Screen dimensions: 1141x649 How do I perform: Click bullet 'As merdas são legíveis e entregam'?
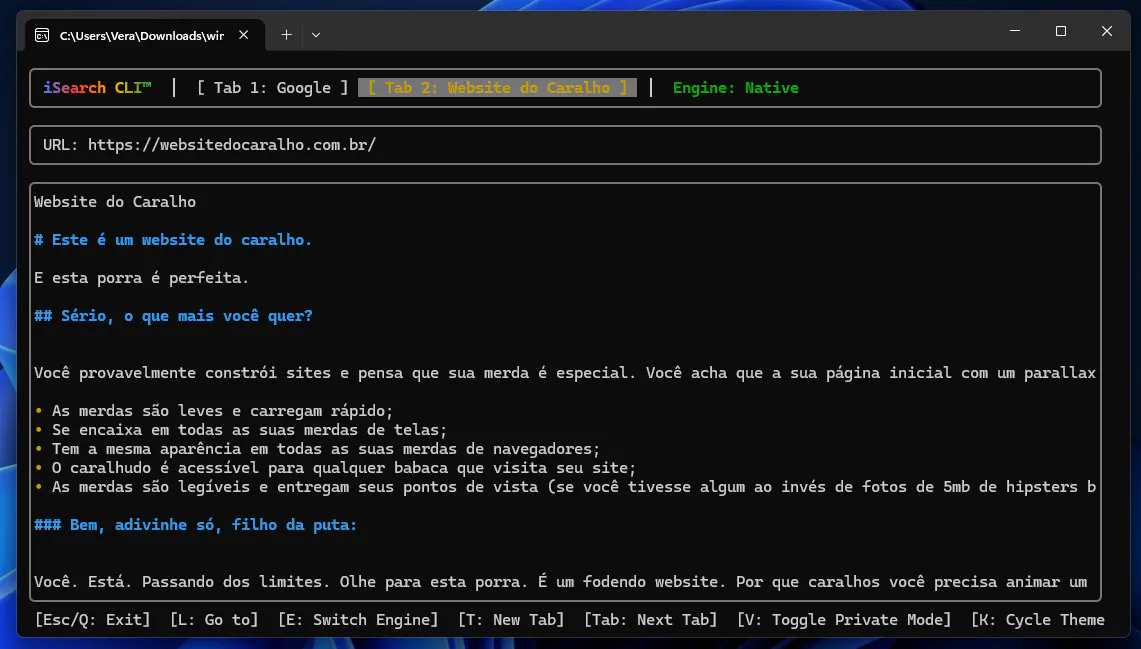pyautogui.click(x=573, y=487)
